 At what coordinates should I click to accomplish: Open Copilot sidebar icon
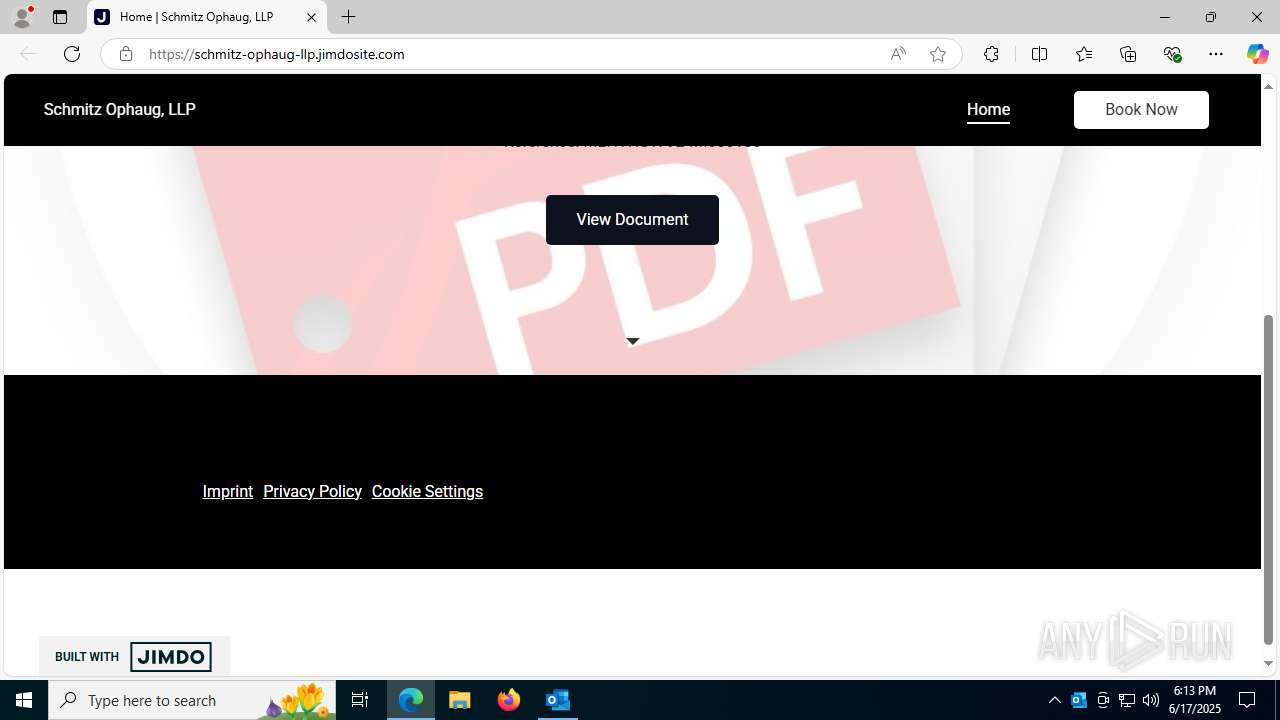pyautogui.click(x=1257, y=54)
